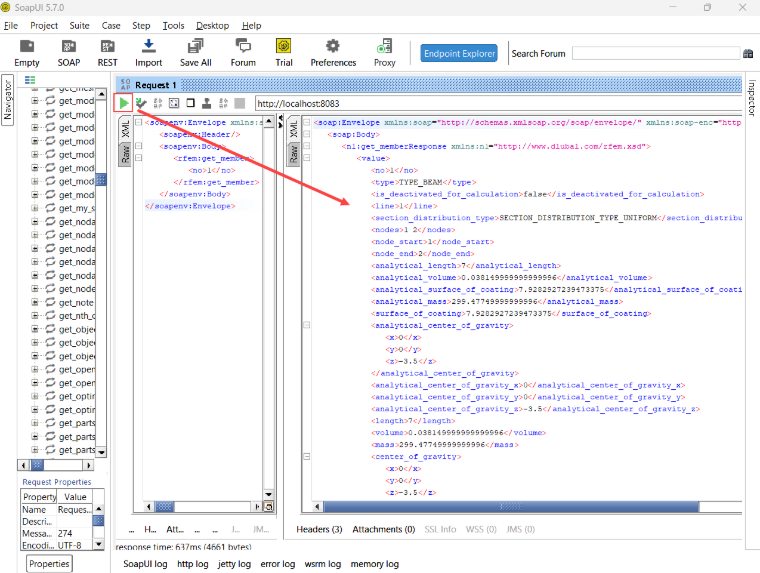
Task: Open the File menu
Action: tap(11, 26)
